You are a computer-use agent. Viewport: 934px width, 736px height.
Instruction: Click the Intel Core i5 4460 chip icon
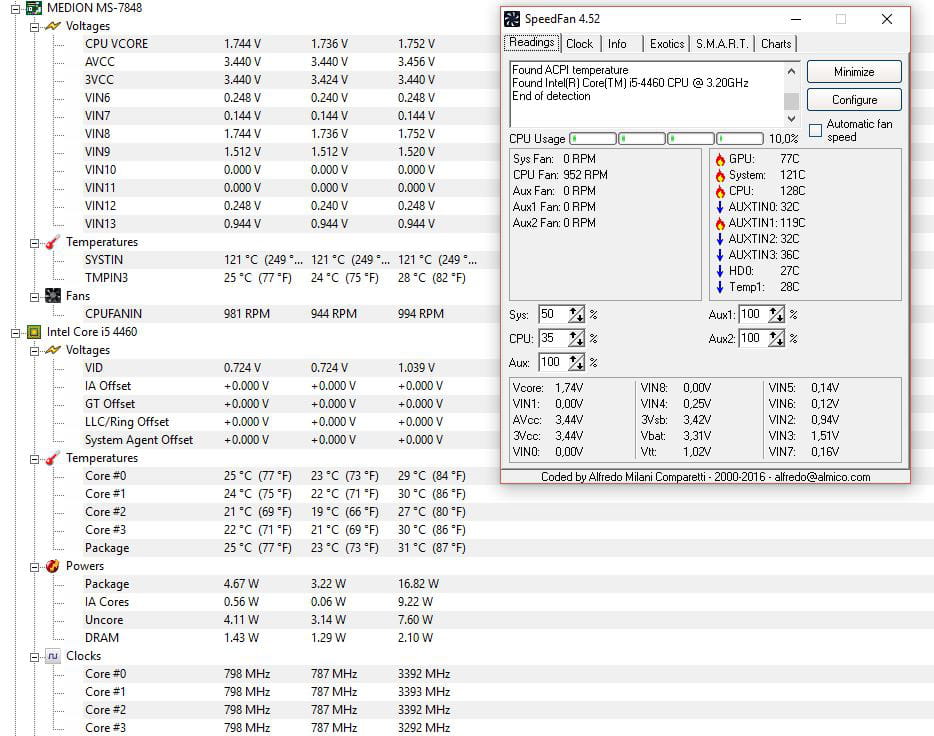[33, 332]
